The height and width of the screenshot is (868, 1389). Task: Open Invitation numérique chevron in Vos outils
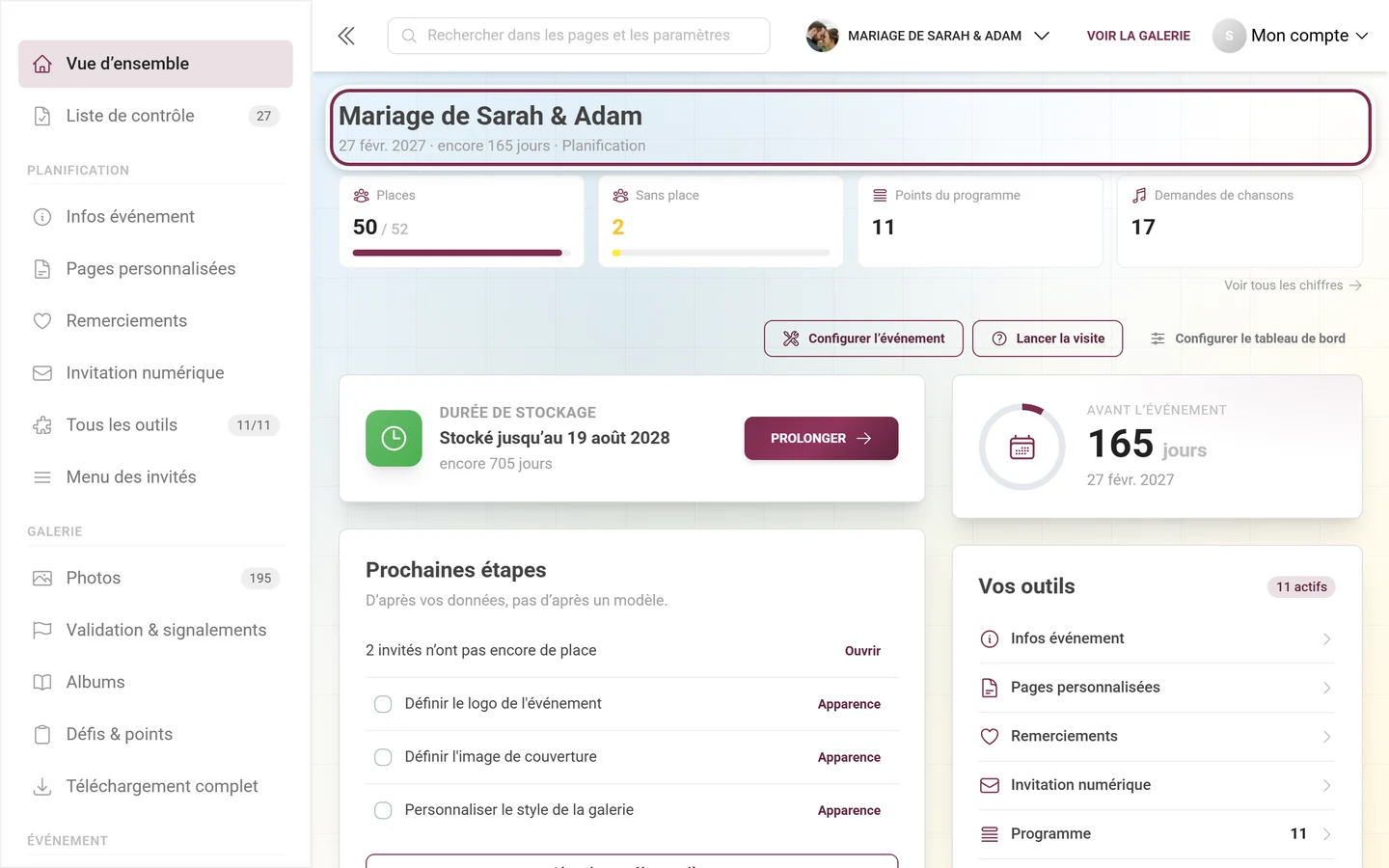(x=1326, y=785)
